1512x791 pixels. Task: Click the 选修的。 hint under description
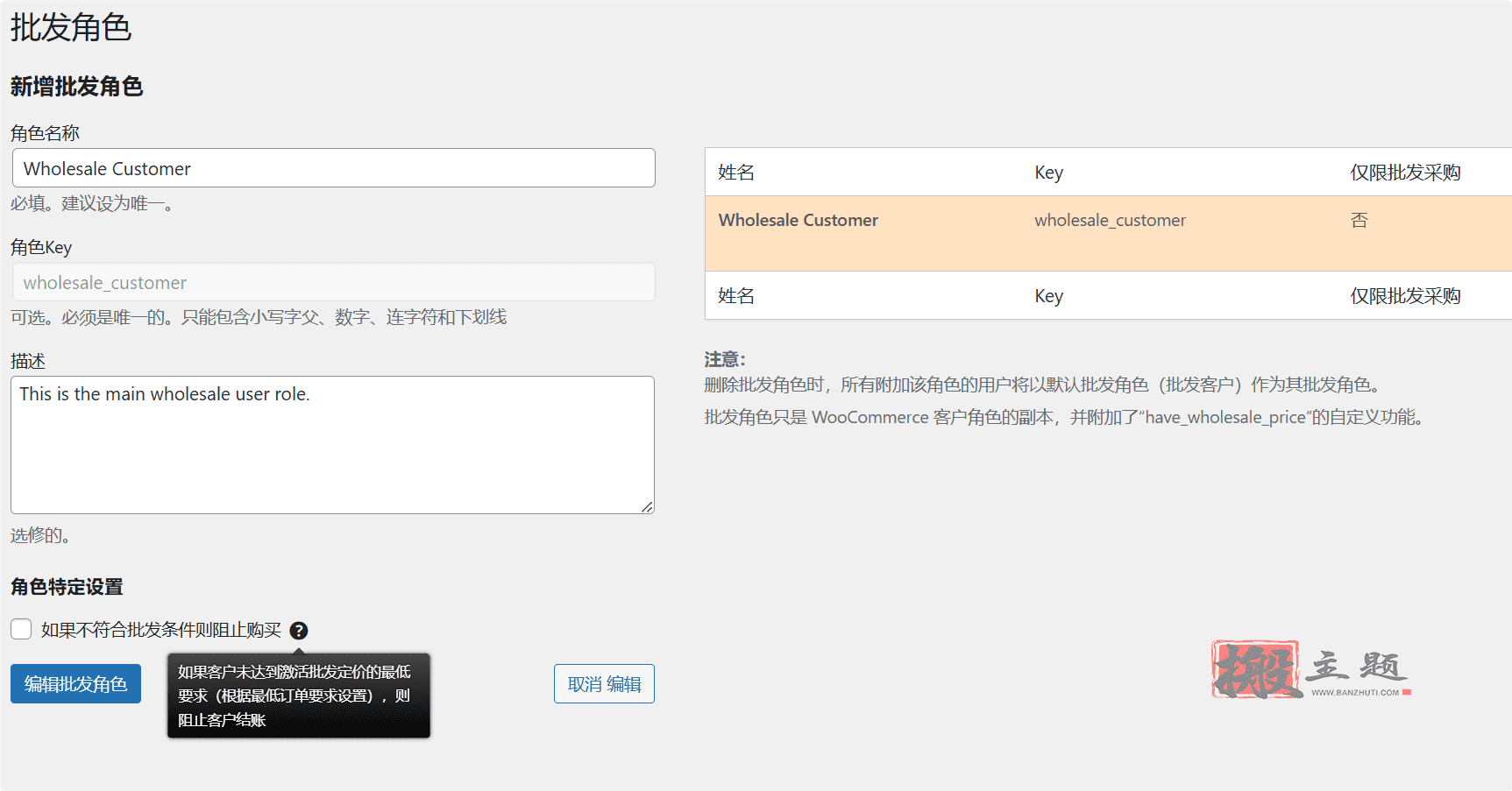40,535
